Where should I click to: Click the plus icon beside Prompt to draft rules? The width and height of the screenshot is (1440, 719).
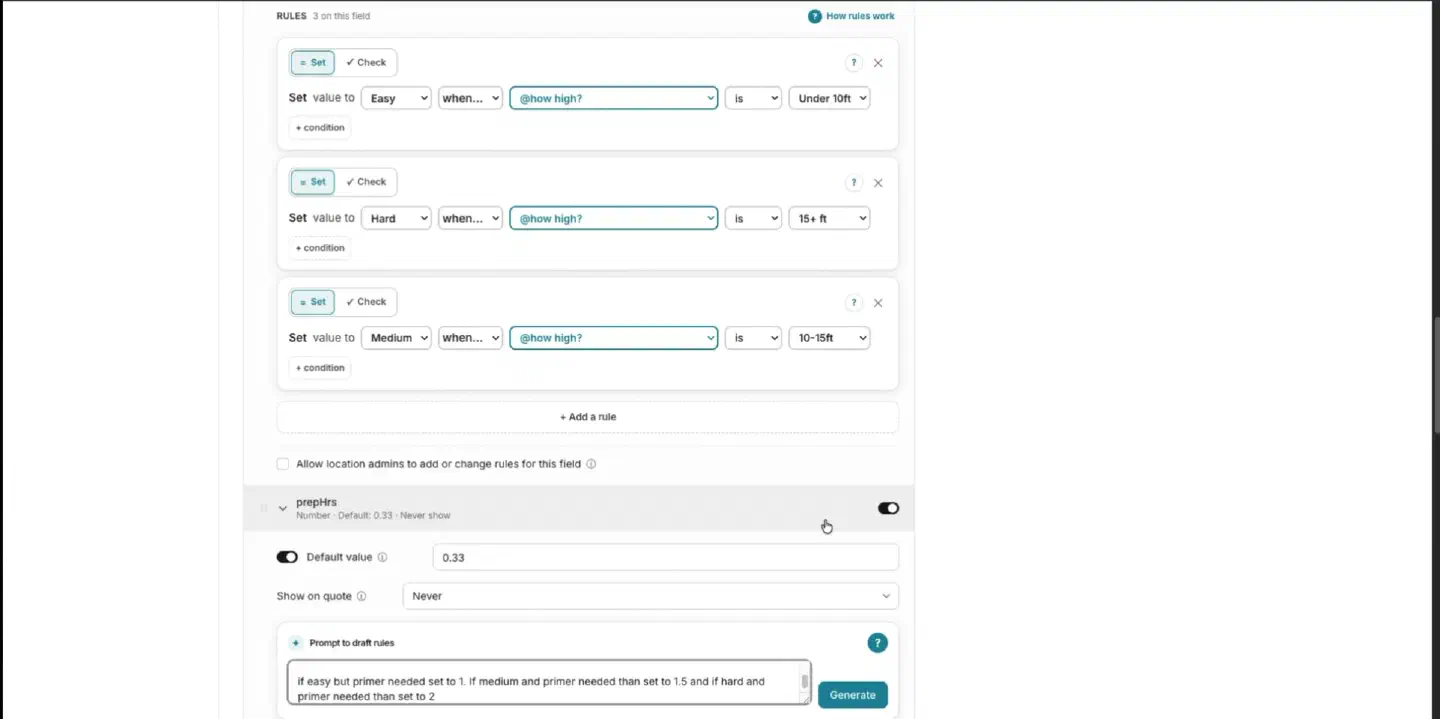296,643
